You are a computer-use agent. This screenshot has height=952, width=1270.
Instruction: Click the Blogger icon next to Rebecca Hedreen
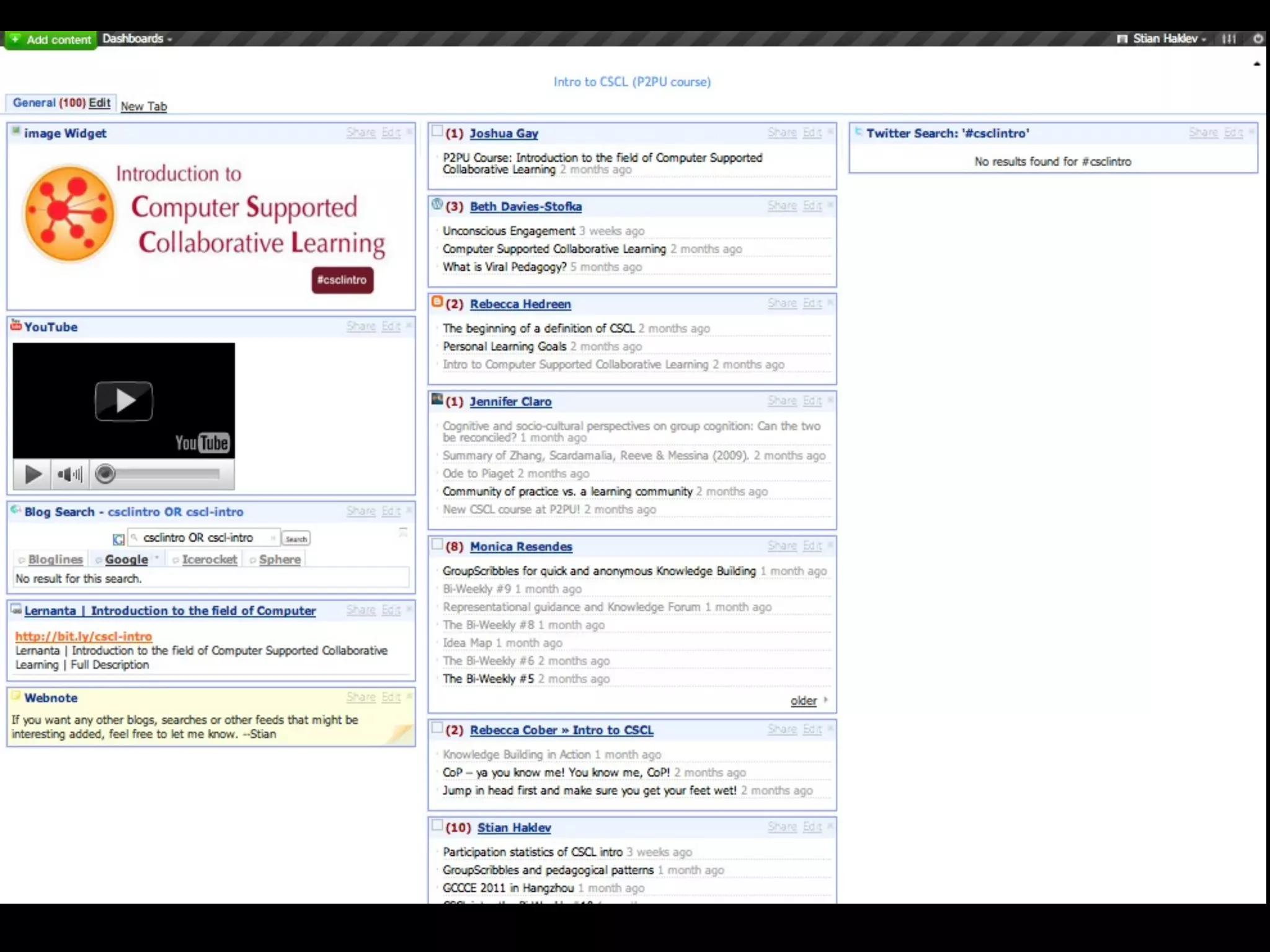click(x=437, y=302)
